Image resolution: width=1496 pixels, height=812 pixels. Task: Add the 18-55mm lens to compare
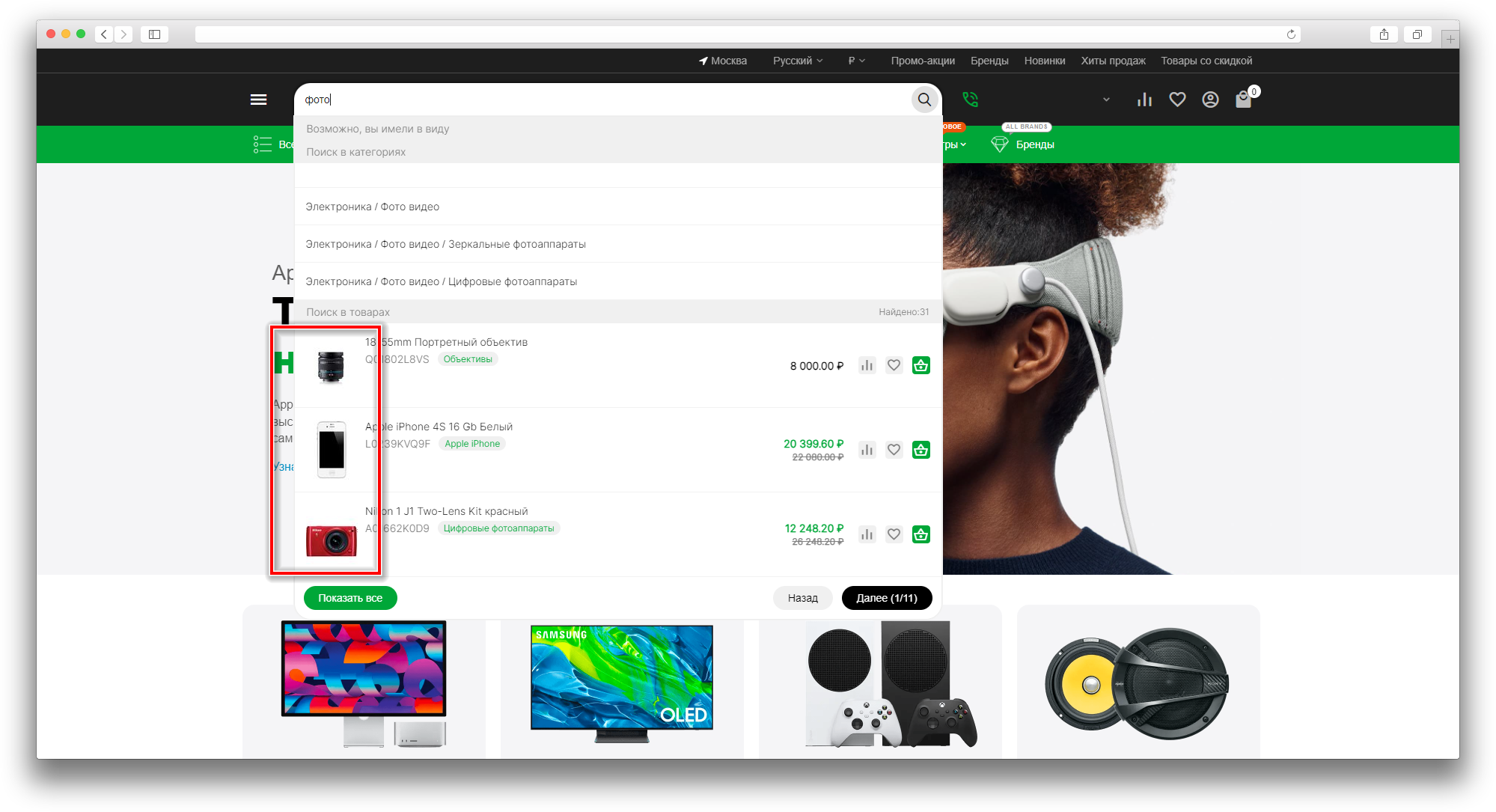coord(867,365)
